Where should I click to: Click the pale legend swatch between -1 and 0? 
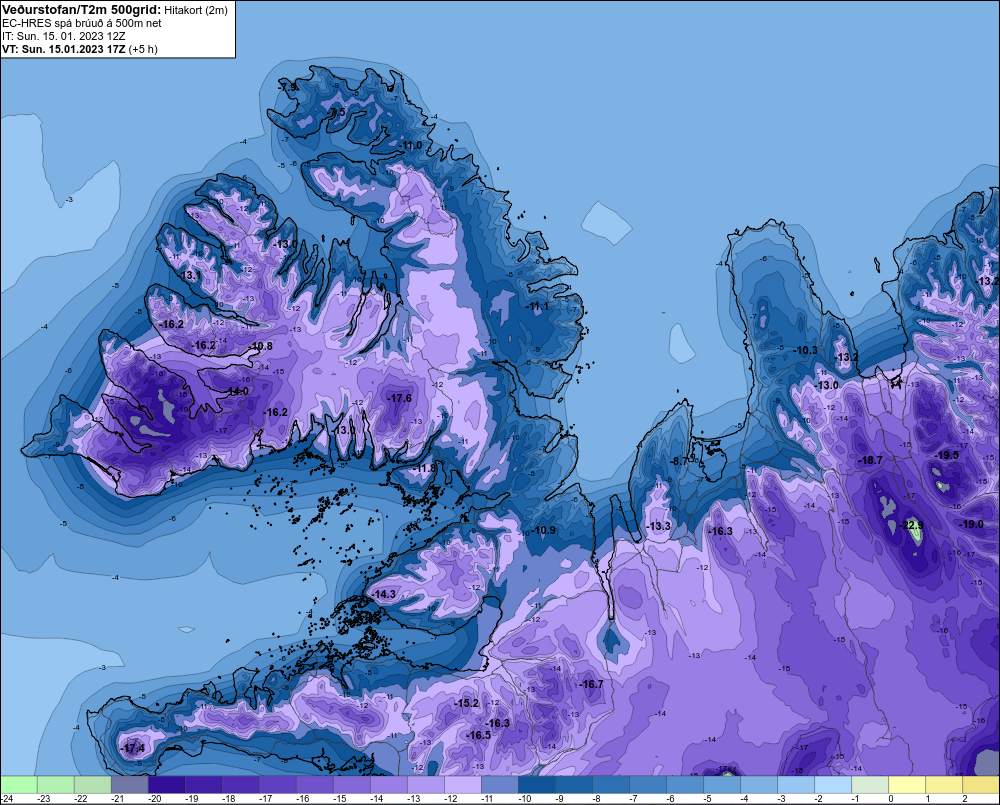(870, 784)
